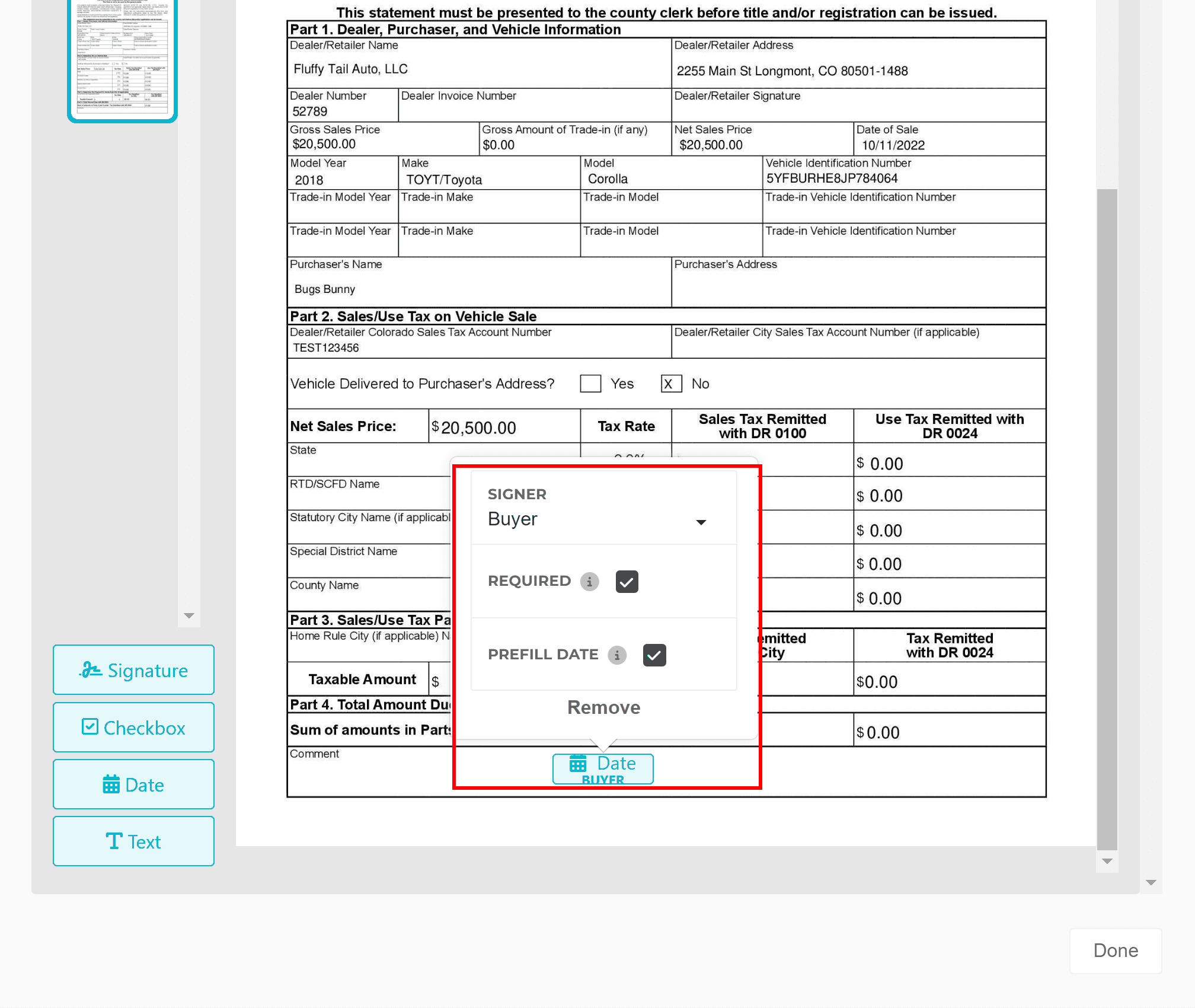Check the Yes delivery checkbox
The image size is (1195, 1008).
pyautogui.click(x=590, y=384)
